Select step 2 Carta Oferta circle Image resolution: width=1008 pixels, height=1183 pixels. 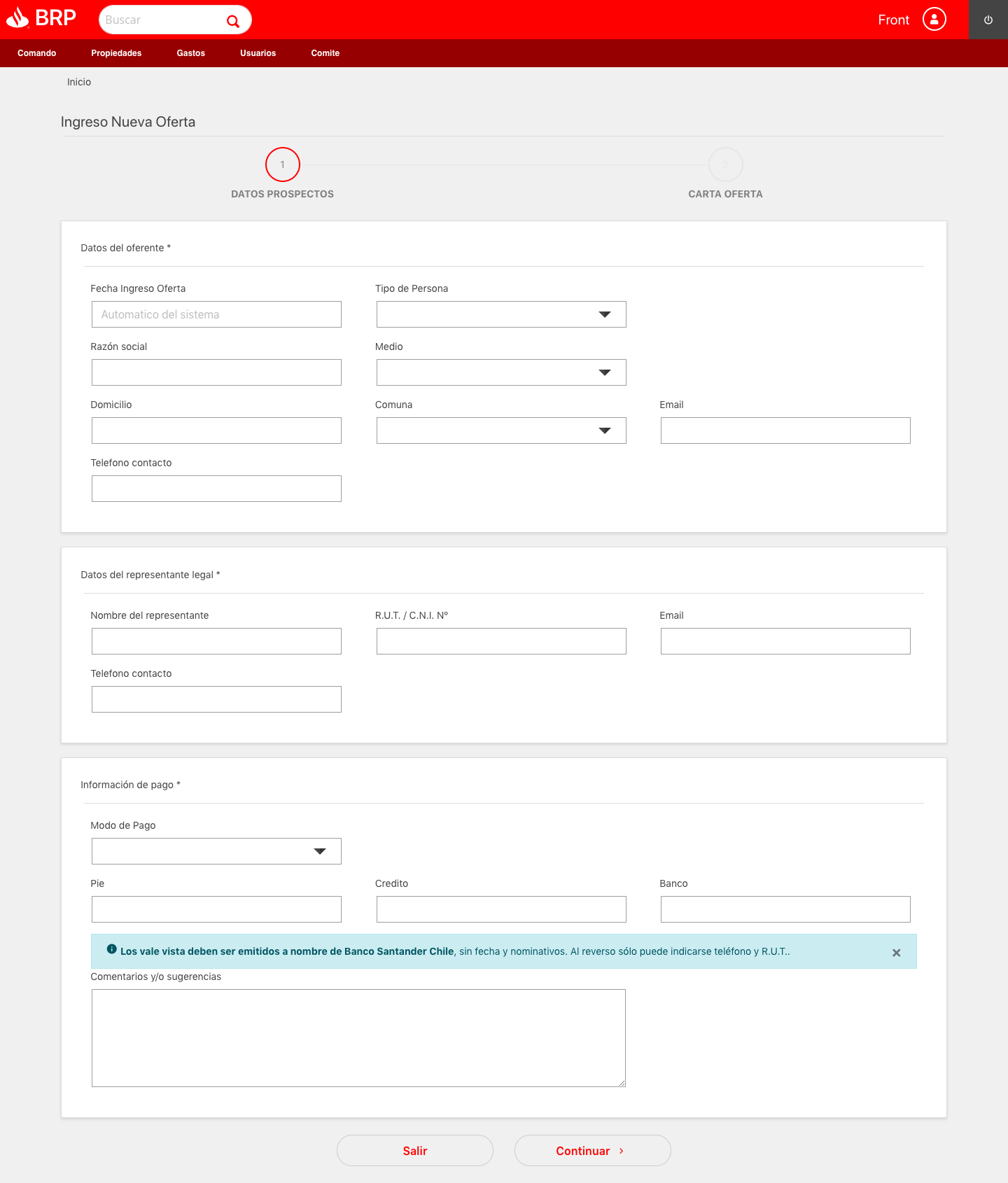(725, 164)
